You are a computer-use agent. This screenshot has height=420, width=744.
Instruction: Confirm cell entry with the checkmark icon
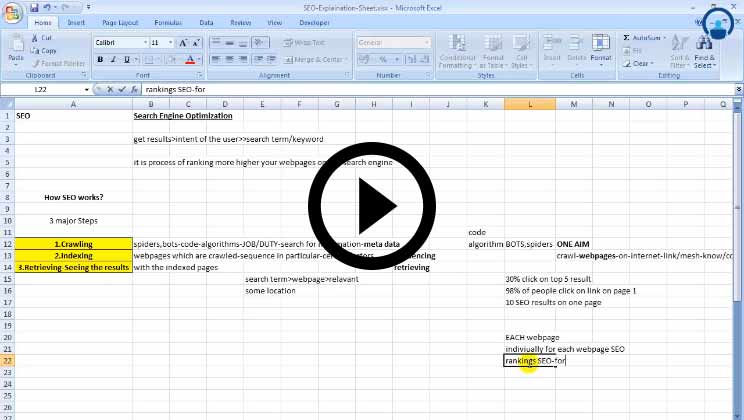click(123, 89)
